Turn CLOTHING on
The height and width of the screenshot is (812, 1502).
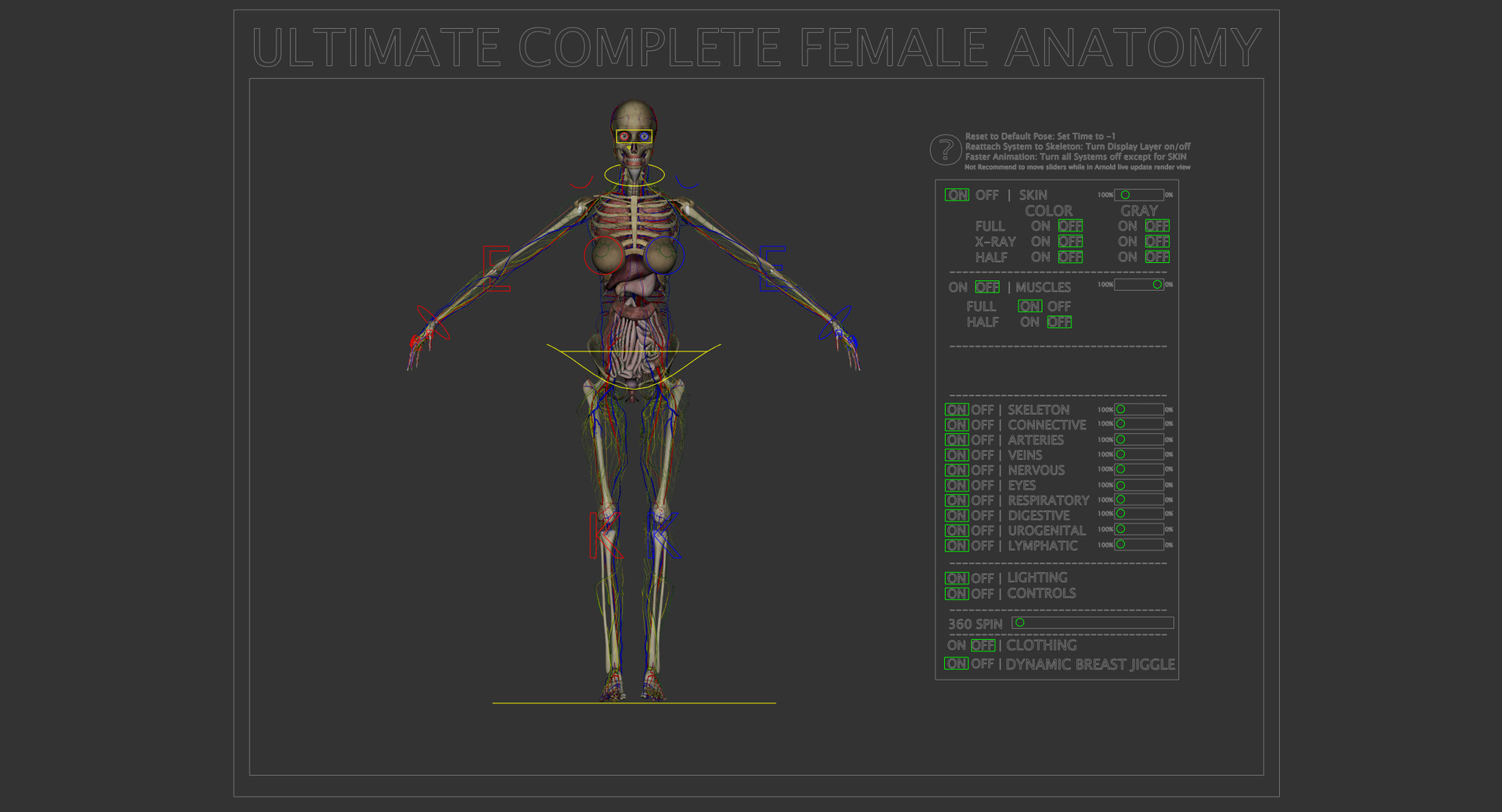pyautogui.click(x=957, y=645)
